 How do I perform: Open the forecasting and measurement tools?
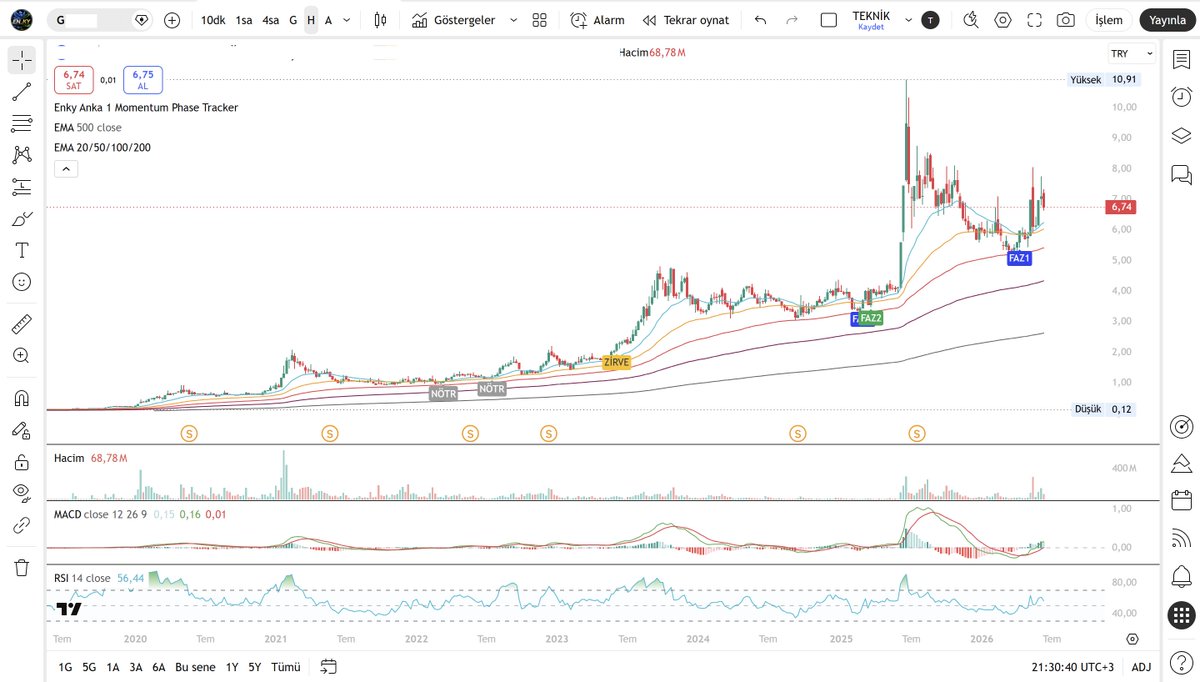pyautogui.click(x=22, y=187)
